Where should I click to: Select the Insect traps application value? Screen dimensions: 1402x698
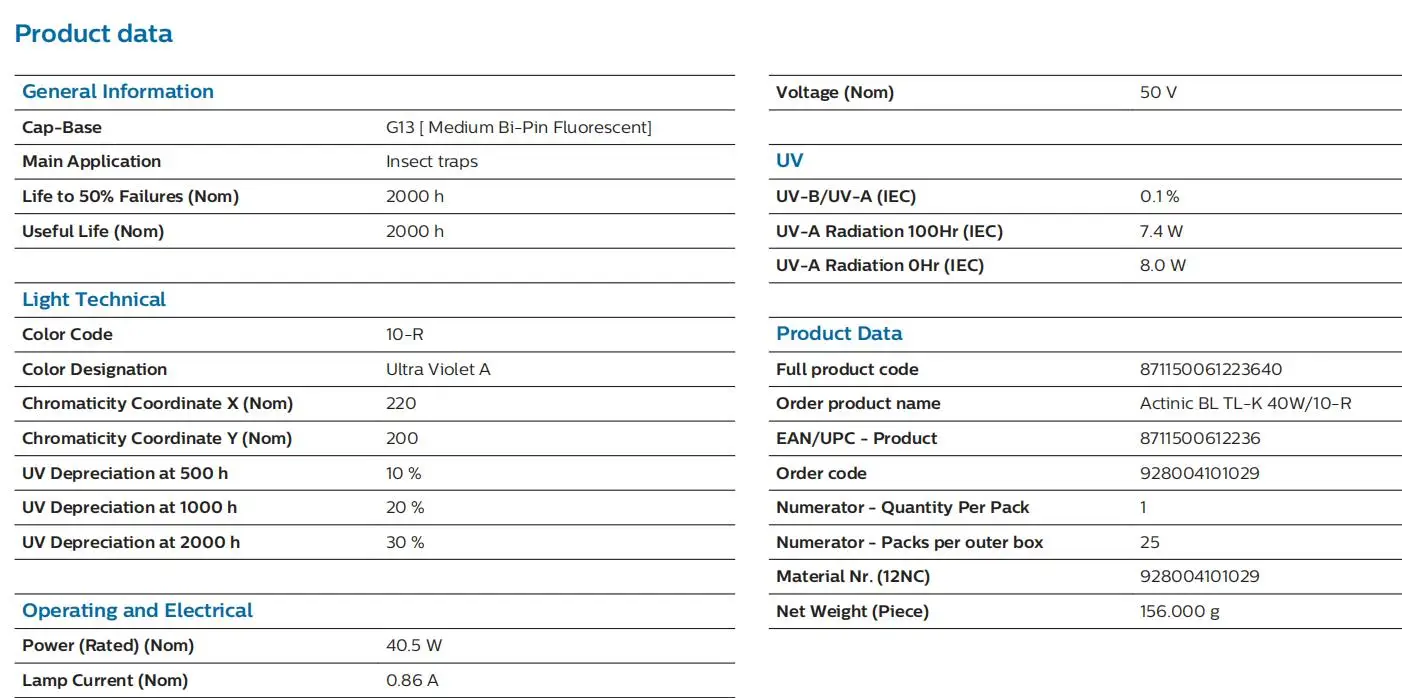coord(432,162)
